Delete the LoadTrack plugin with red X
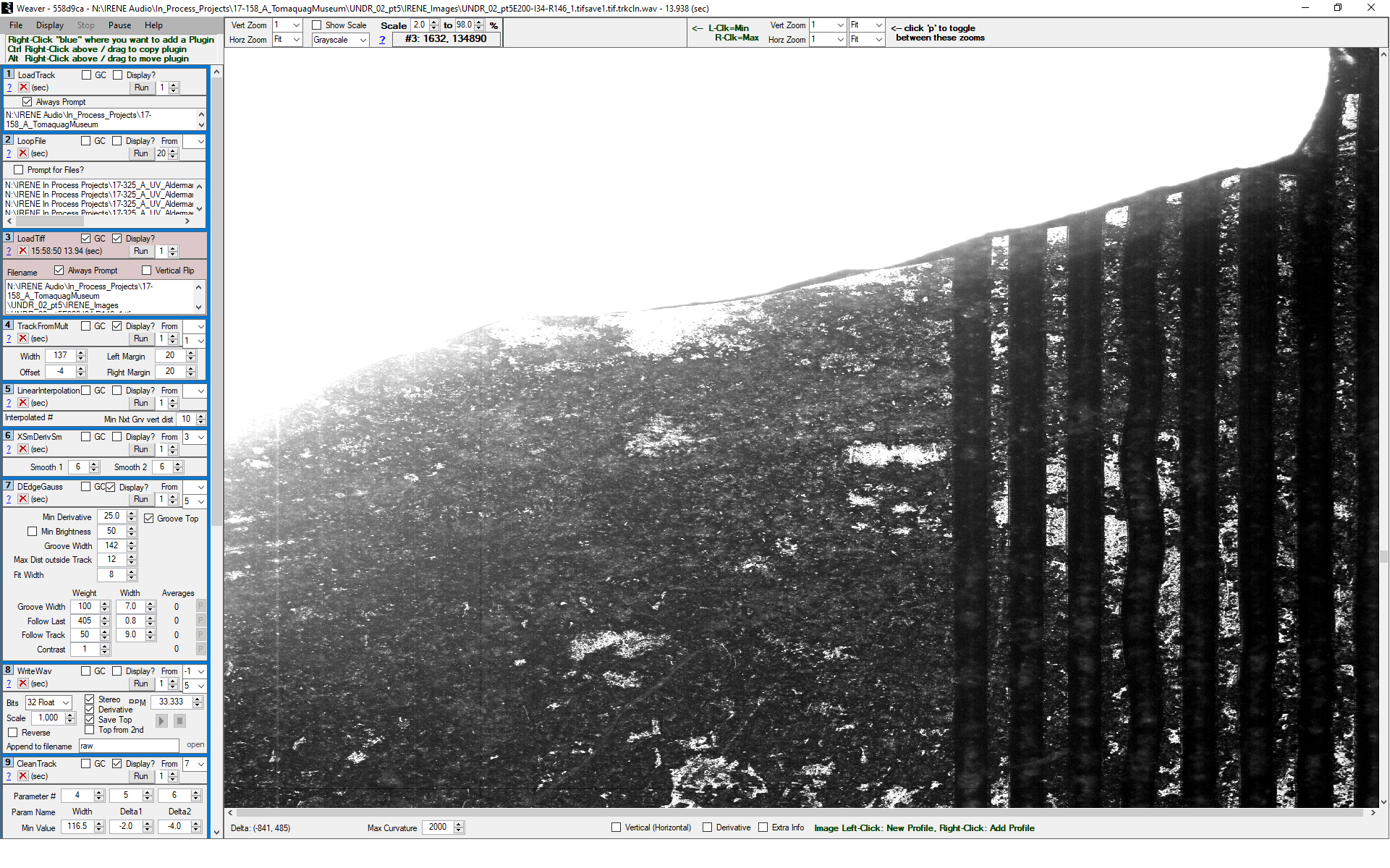 click(23, 88)
